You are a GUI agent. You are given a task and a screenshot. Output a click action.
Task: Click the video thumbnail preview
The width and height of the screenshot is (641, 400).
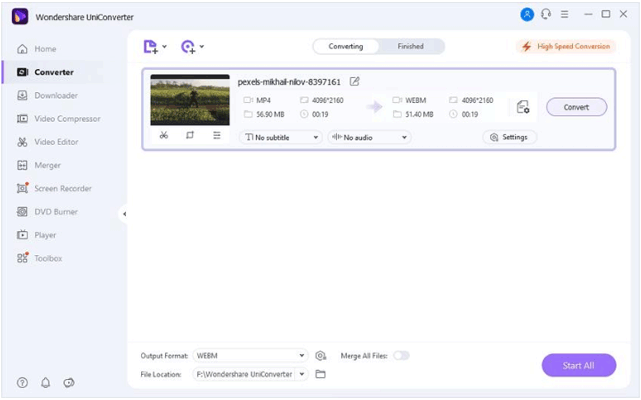coord(190,100)
